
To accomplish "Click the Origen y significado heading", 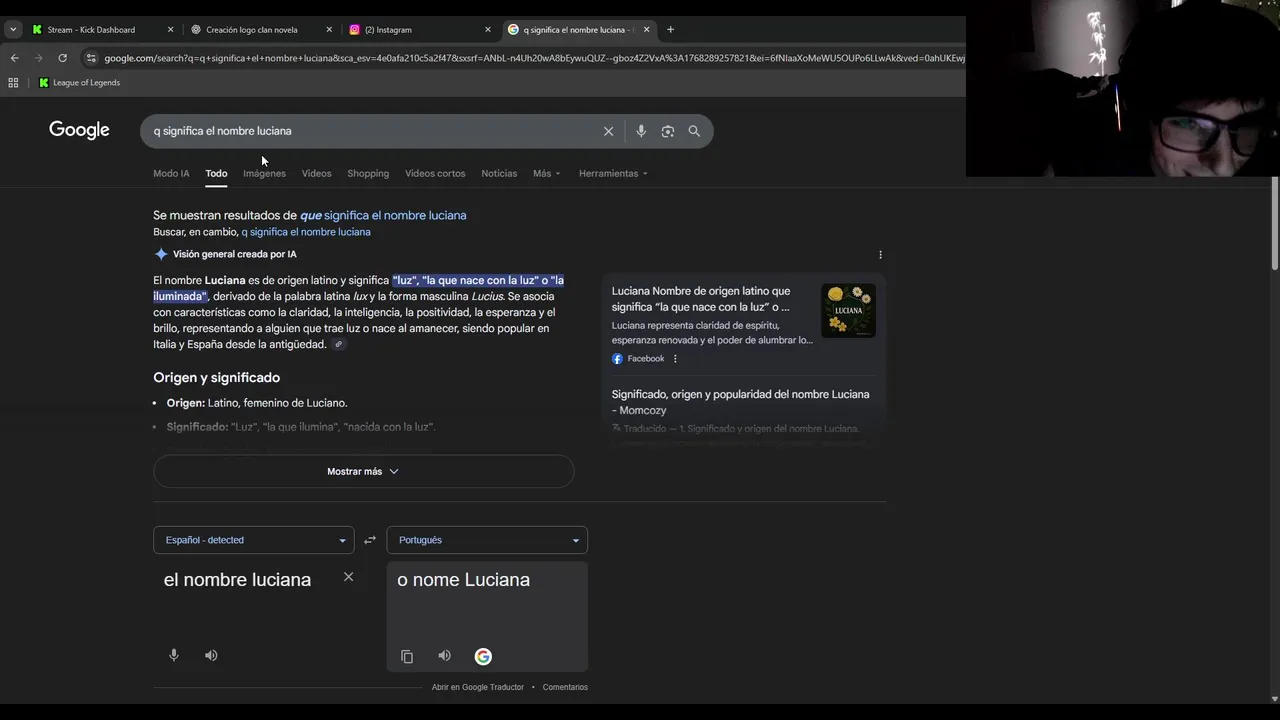I will [216, 378].
